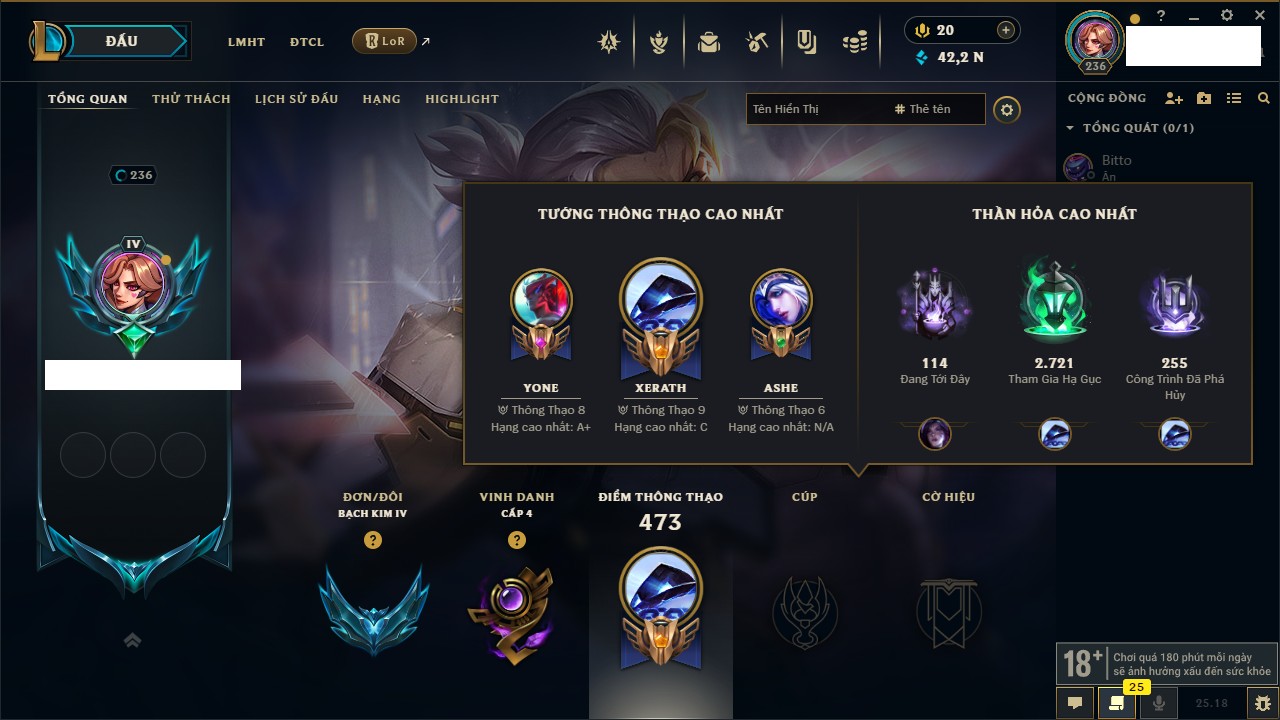Image resolution: width=1280 pixels, height=720 pixels.
Task: Open the bug report icon
Action: pos(1263,703)
